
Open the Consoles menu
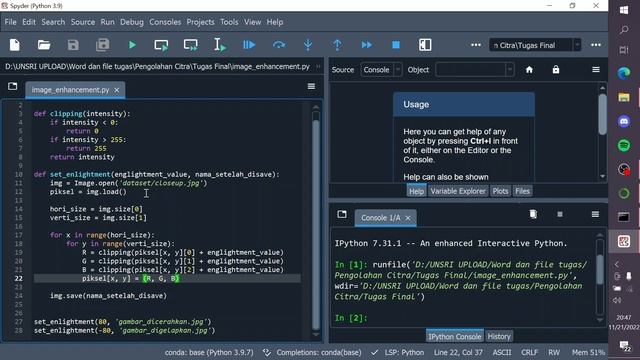tap(165, 22)
